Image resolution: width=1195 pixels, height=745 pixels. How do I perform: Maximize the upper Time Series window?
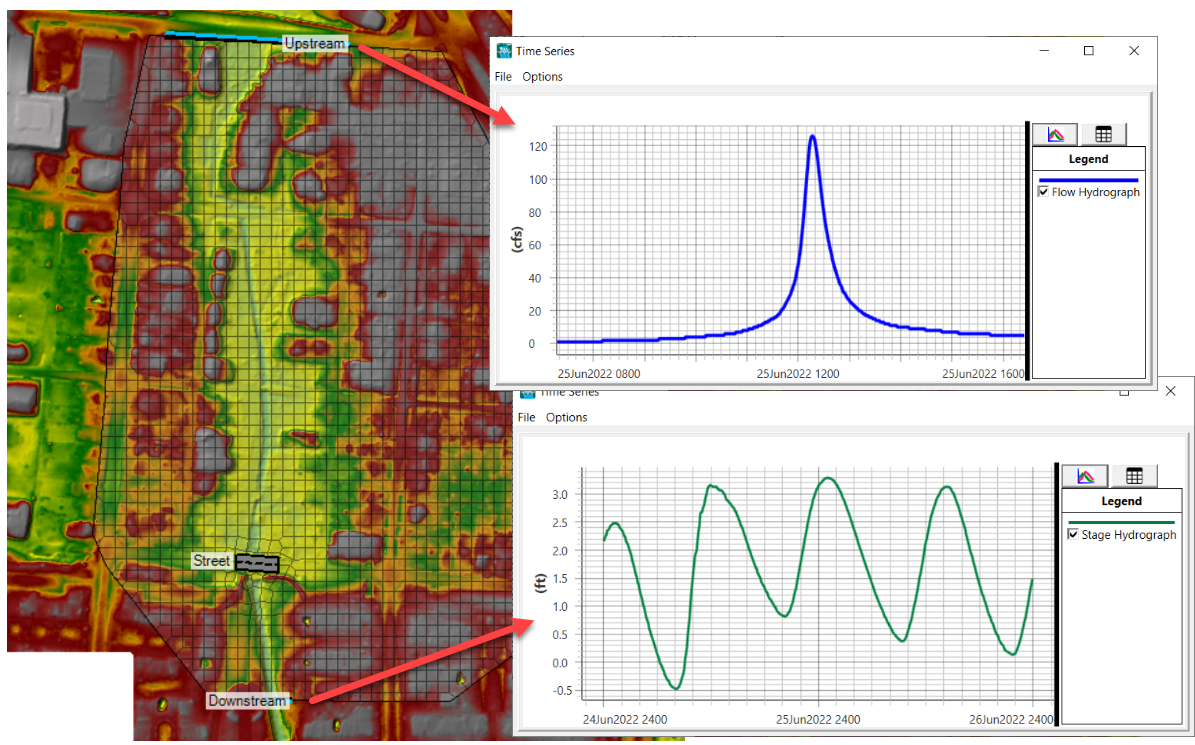pyautogui.click(x=1089, y=51)
